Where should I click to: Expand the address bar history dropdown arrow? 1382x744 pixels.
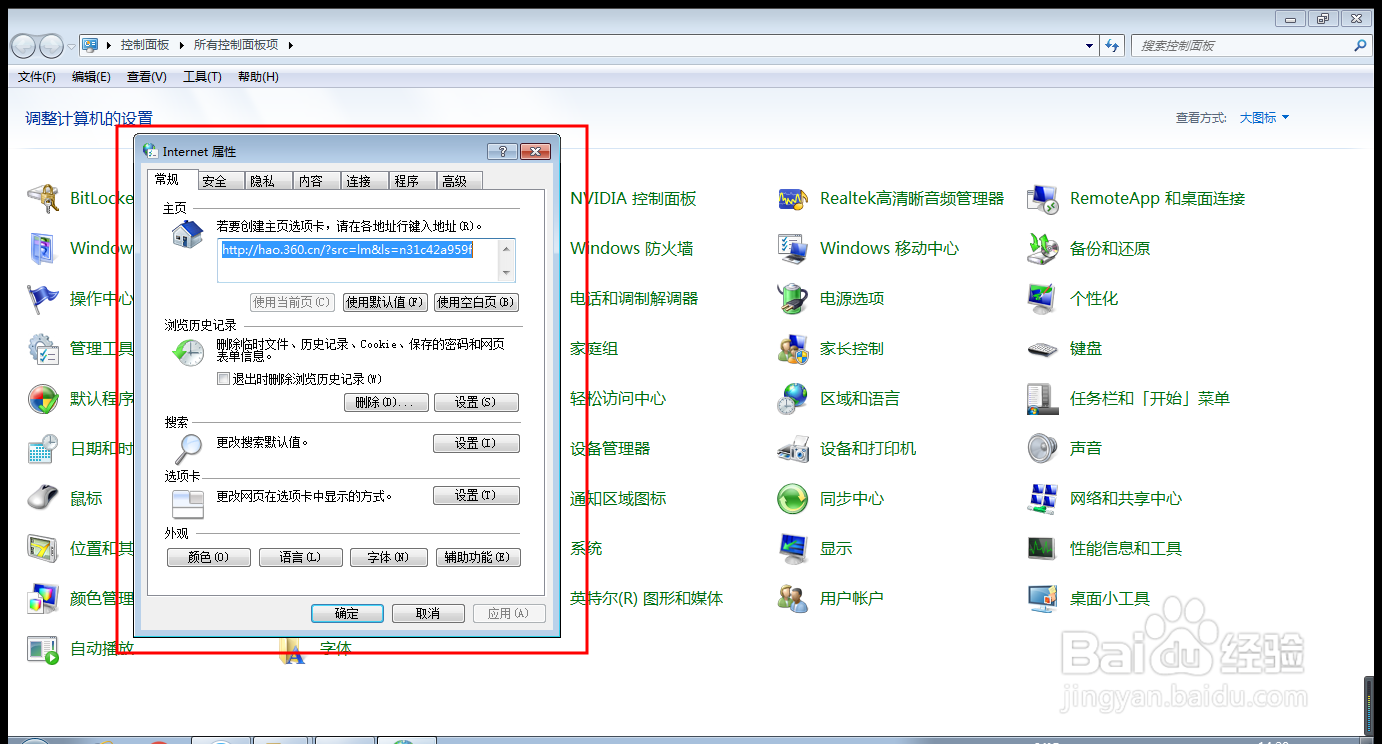click(x=1090, y=45)
